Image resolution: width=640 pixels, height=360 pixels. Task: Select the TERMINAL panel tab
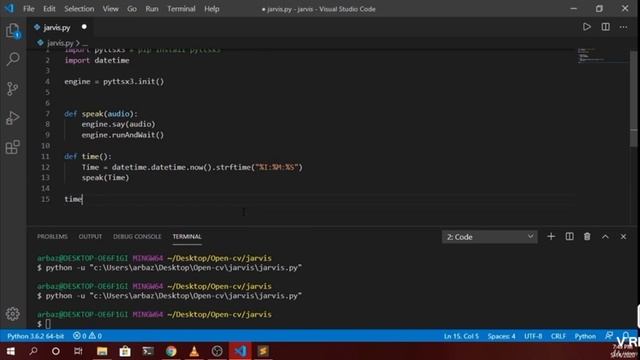coord(187,236)
